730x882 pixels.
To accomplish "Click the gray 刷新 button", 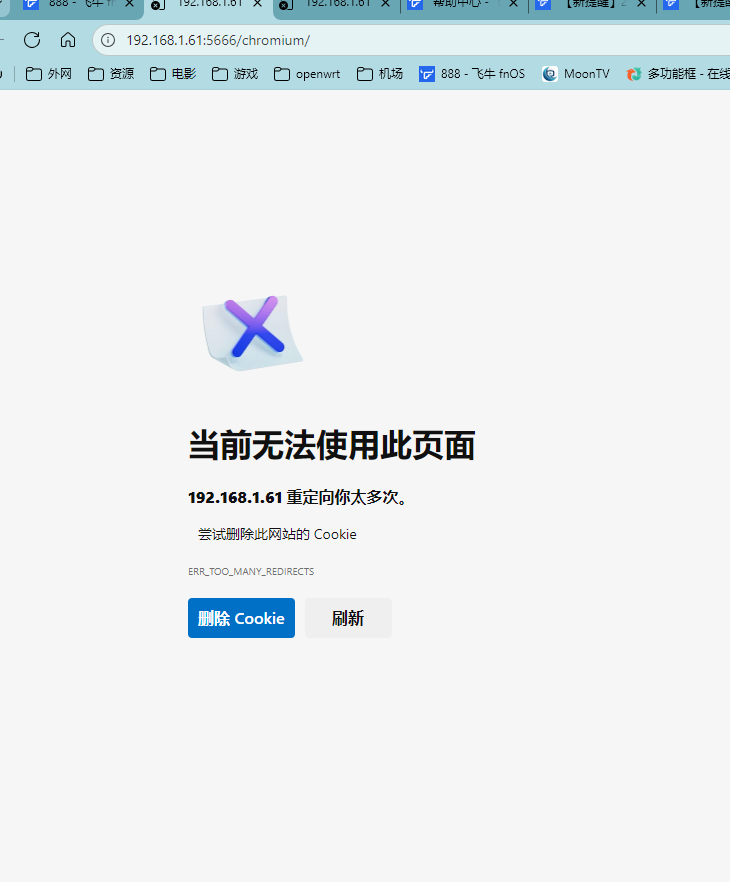I will (348, 618).
